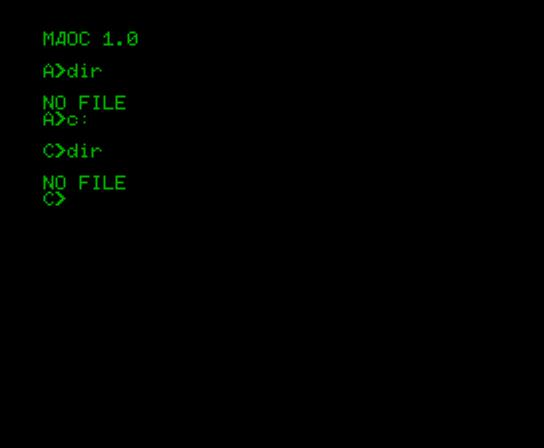The width and height of the screenshot is (544, 448).
Task: Click the C> prompt before dir
Action: coord(54,151)
